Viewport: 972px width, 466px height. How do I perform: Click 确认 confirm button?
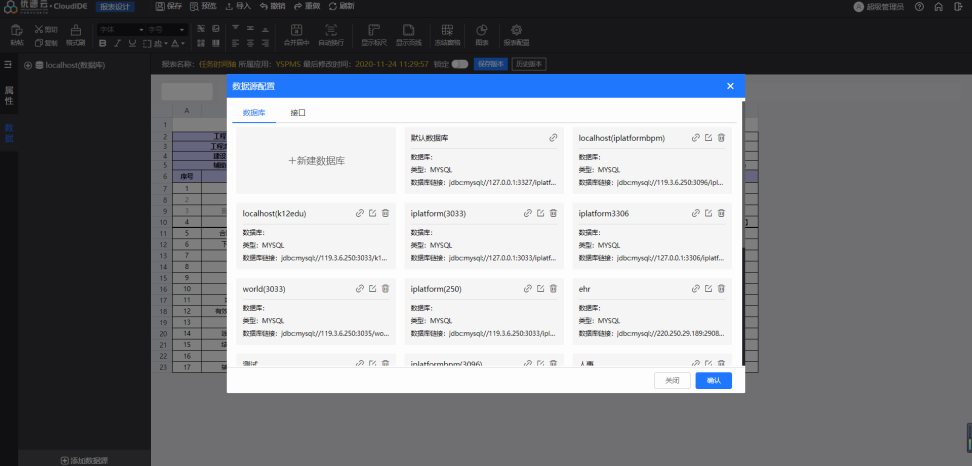pos(714,380)
